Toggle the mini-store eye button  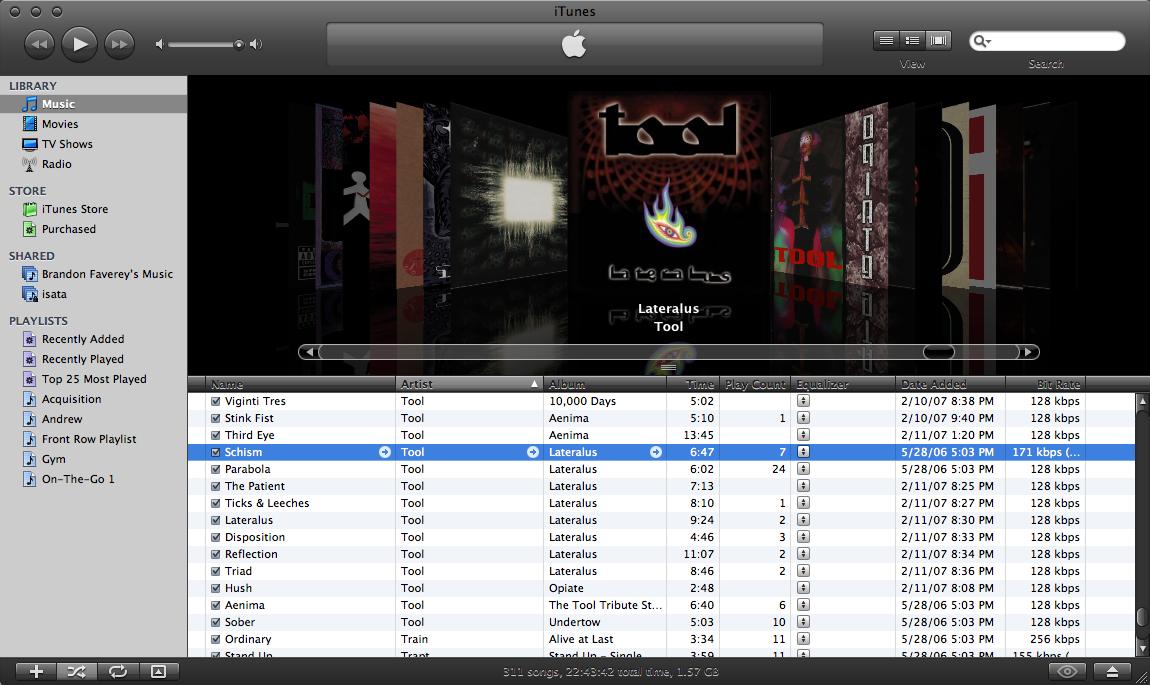pos(1067,671)
